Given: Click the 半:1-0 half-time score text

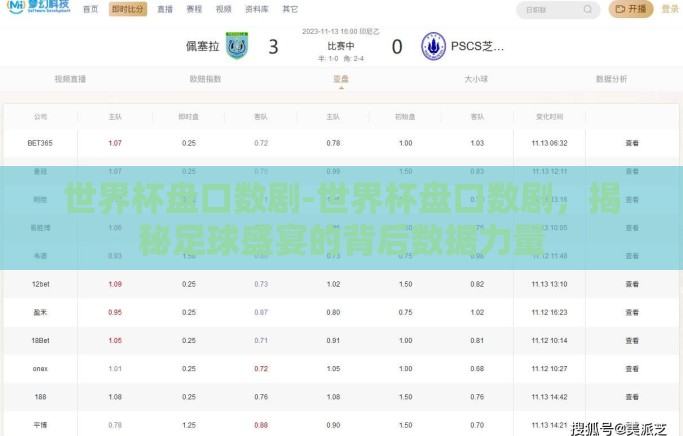Looking at the screenshot, I should click(x=328, y=58).
